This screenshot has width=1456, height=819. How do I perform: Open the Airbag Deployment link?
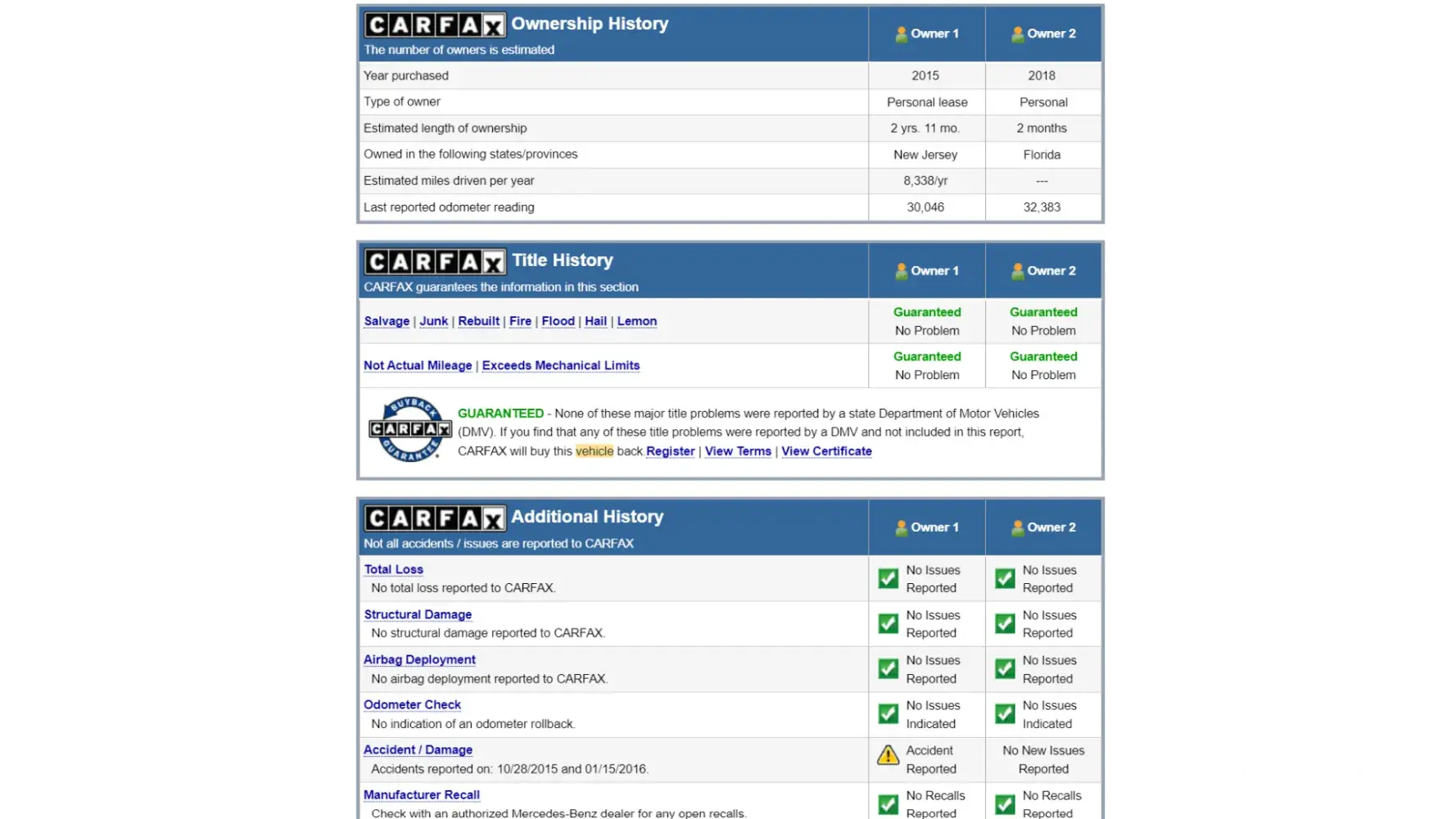click(419, 659)
